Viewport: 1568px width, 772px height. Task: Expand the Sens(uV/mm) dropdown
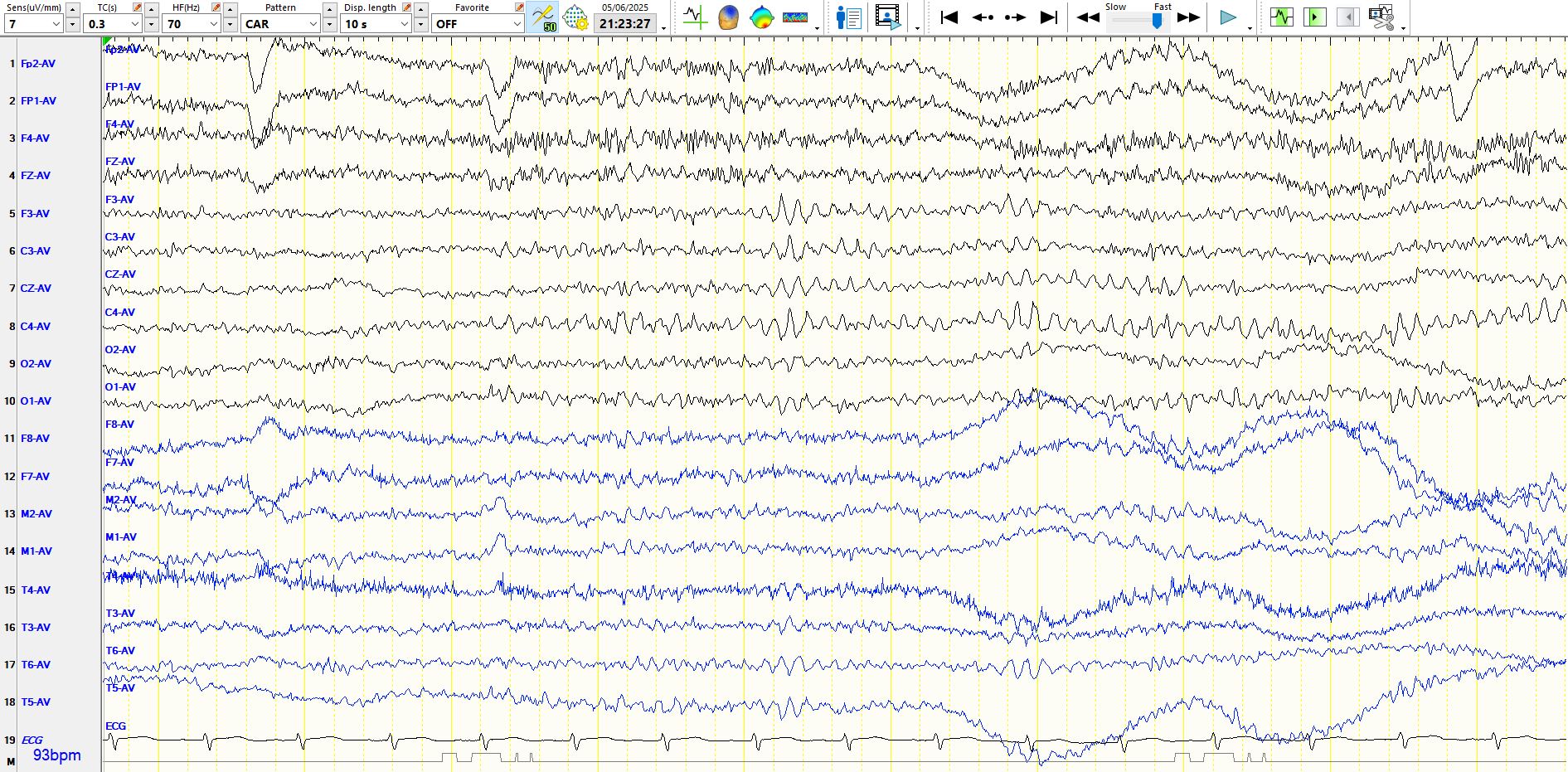(x=56, y=24)
